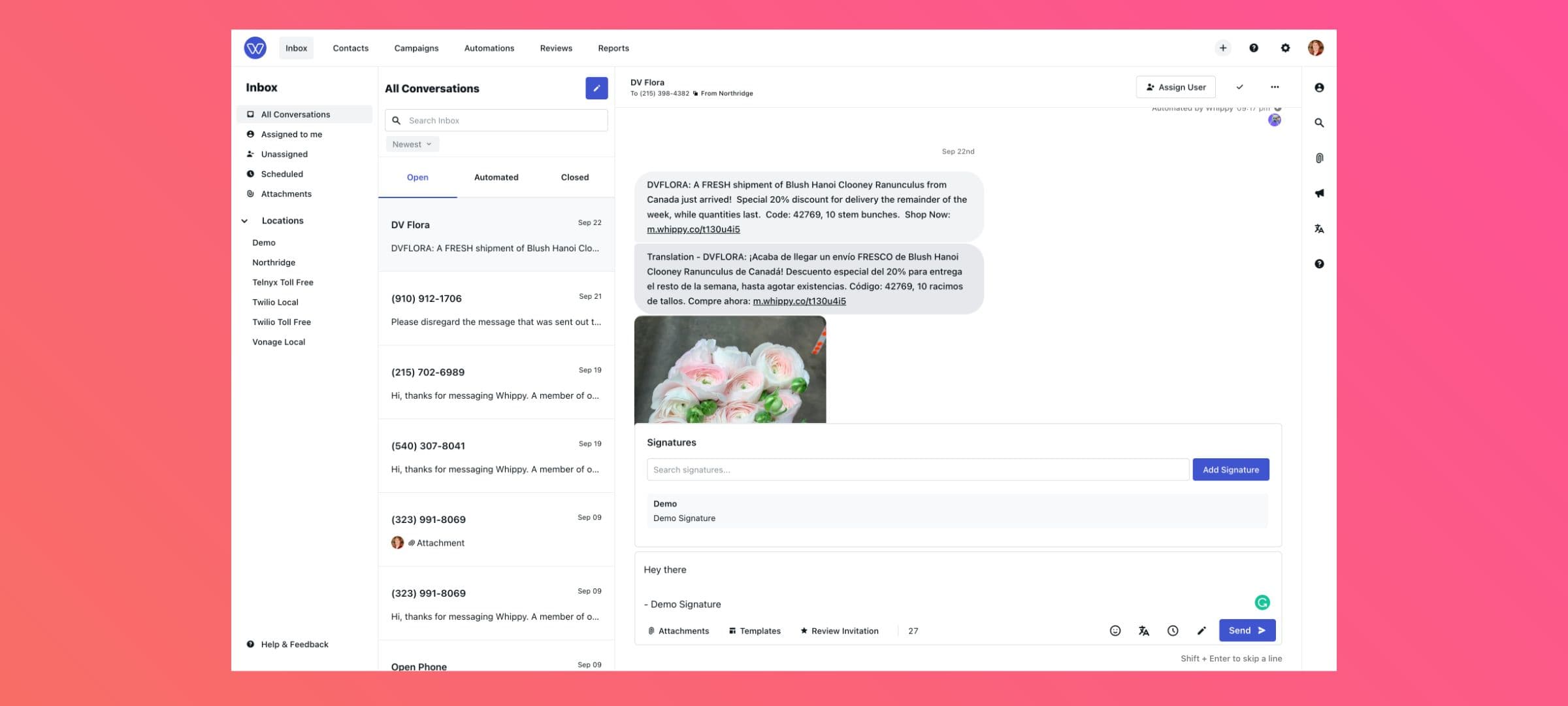Click the signature pen icon beside Send
This screenshot has width=1568, height=706.
1201,631
